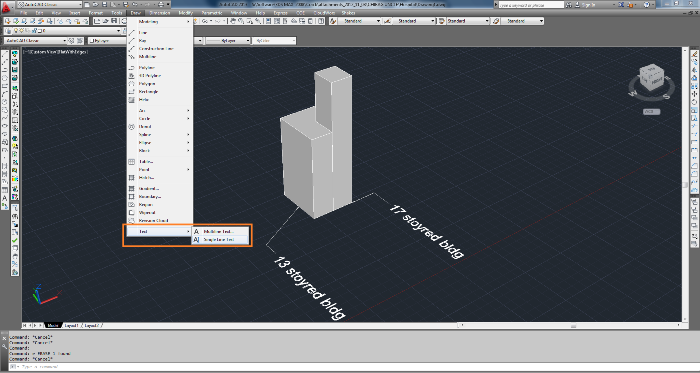
Task: Click Open in the quick access toolbar
Action: pos(95,4)
